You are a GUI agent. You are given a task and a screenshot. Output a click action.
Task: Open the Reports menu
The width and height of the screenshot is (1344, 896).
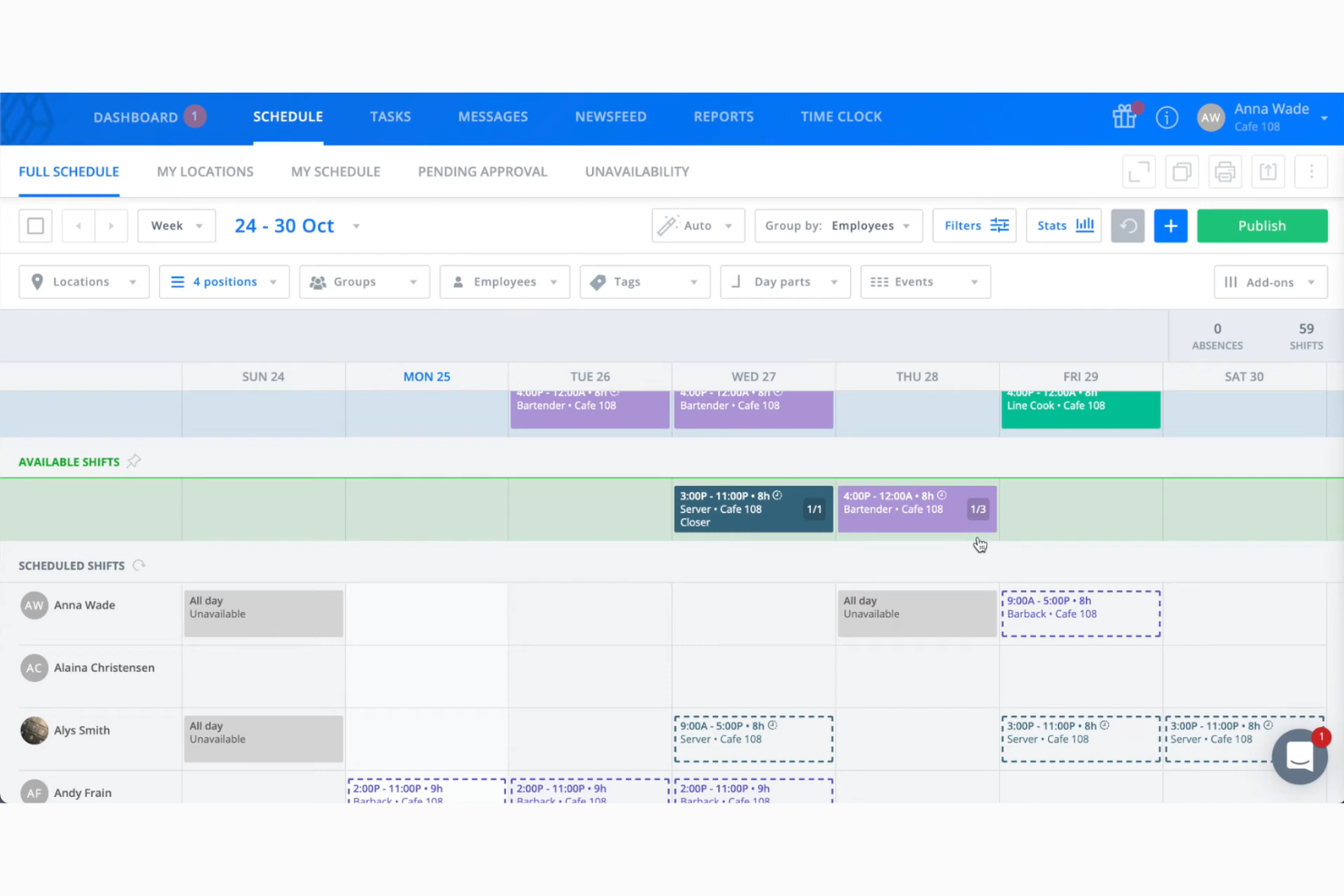click(724, 117)
